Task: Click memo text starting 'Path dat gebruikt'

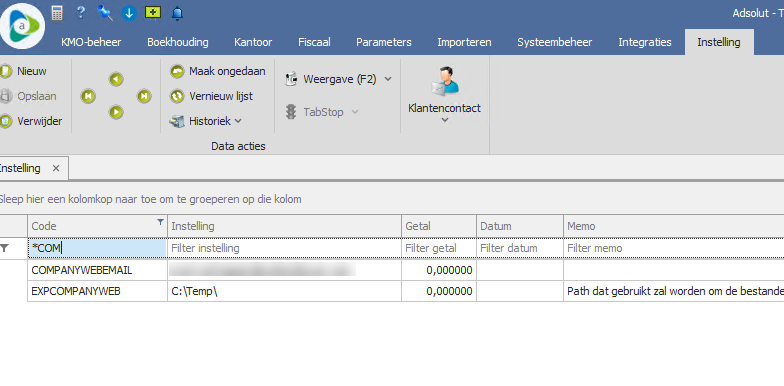Action: [675, 291]
